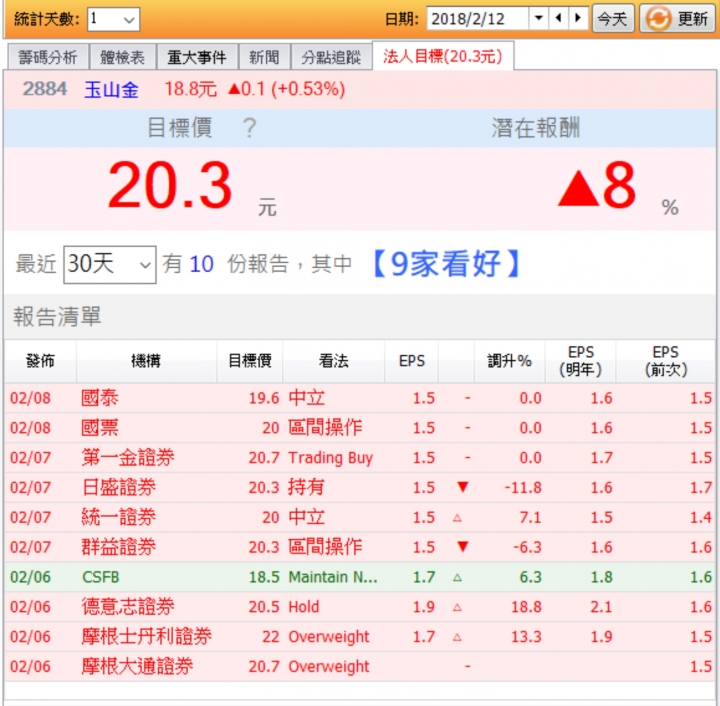720x706 pixels.
Task: Open the 最近 30天 period dropdown
Action: [x=110, y=264]
